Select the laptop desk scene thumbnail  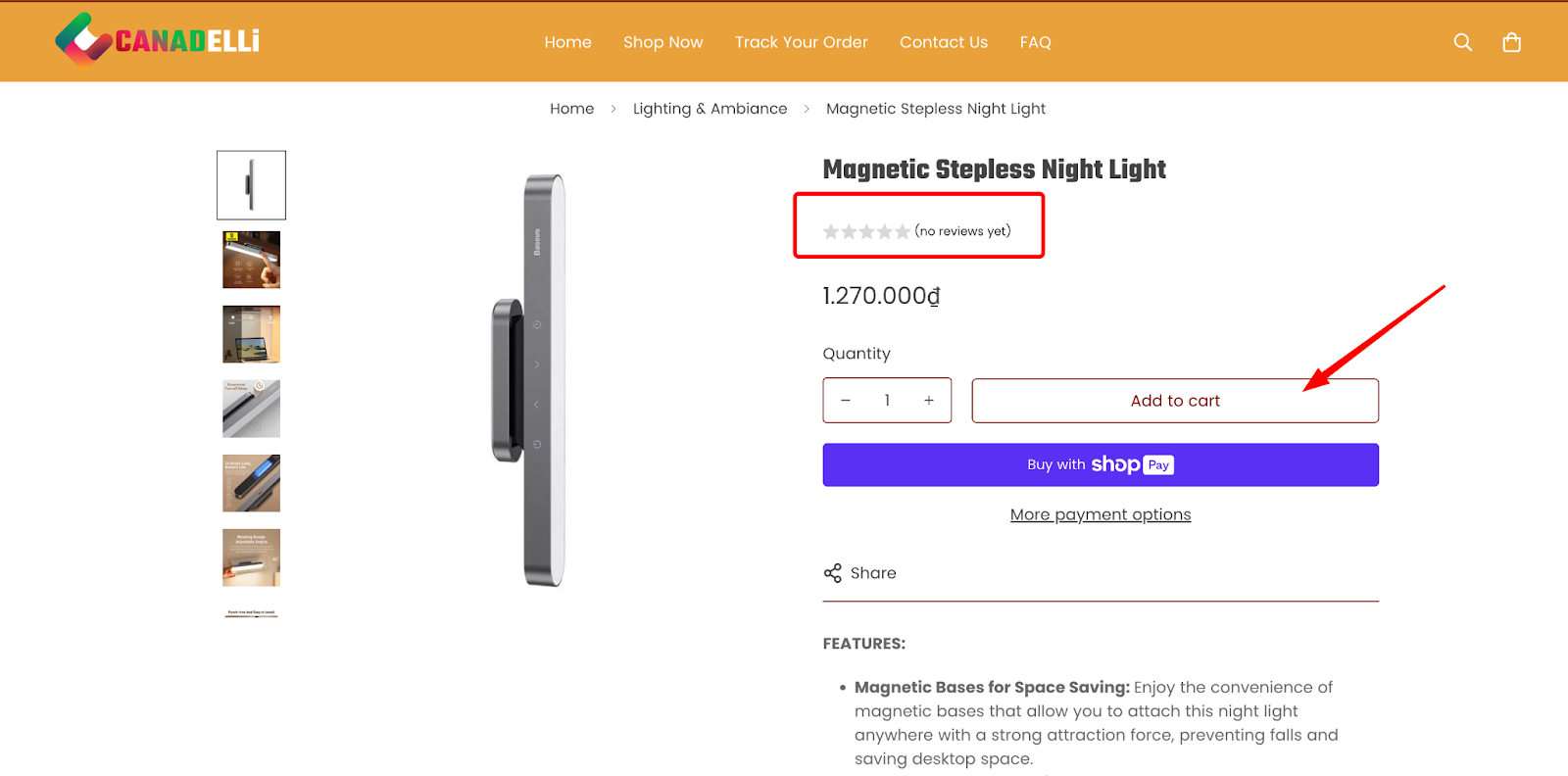point(251,334)
